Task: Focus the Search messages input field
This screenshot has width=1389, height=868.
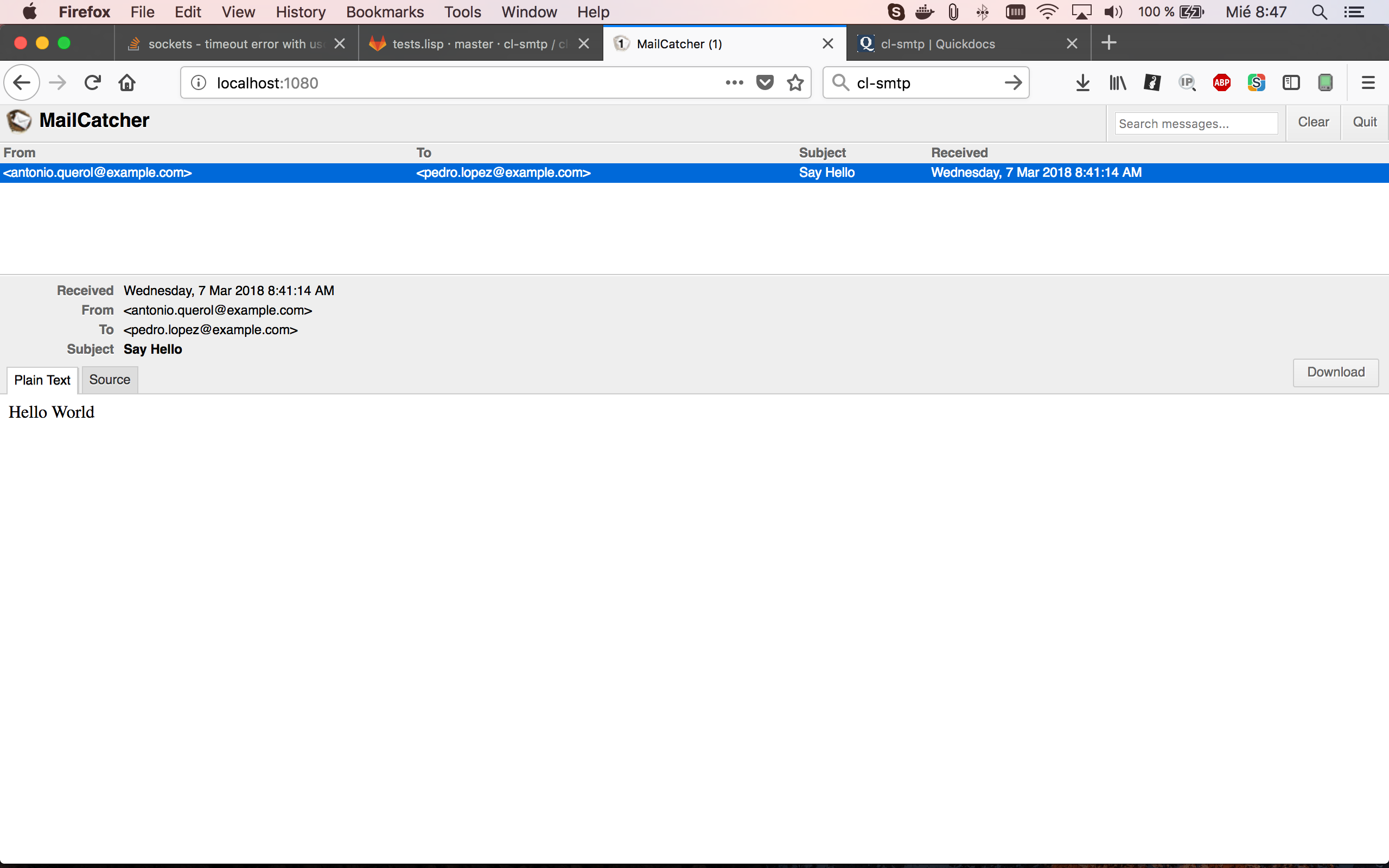Action: (x=1196, y=124)
